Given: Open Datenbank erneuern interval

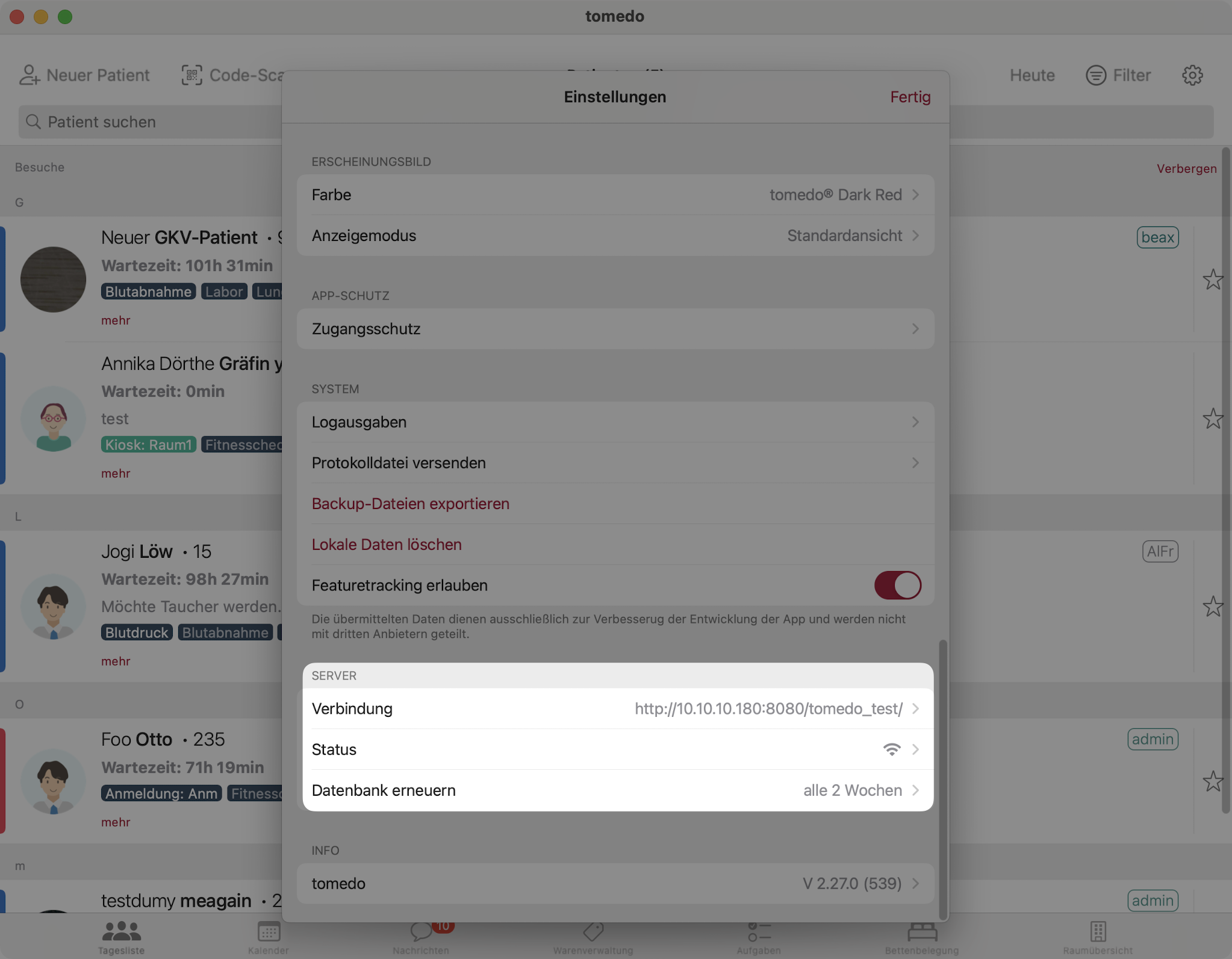Looking at the screenshot, I should (x=615, y=790).
